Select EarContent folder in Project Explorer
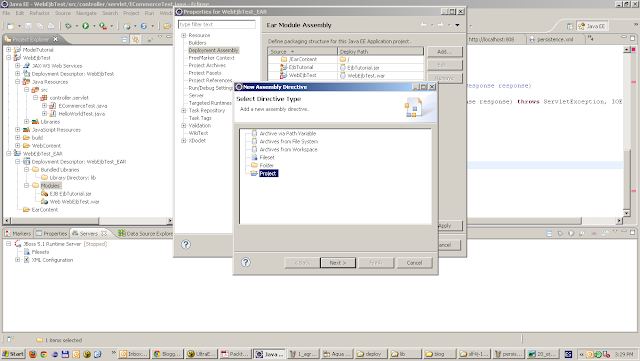Screen dimensions: 640x361 coord(44,210)
